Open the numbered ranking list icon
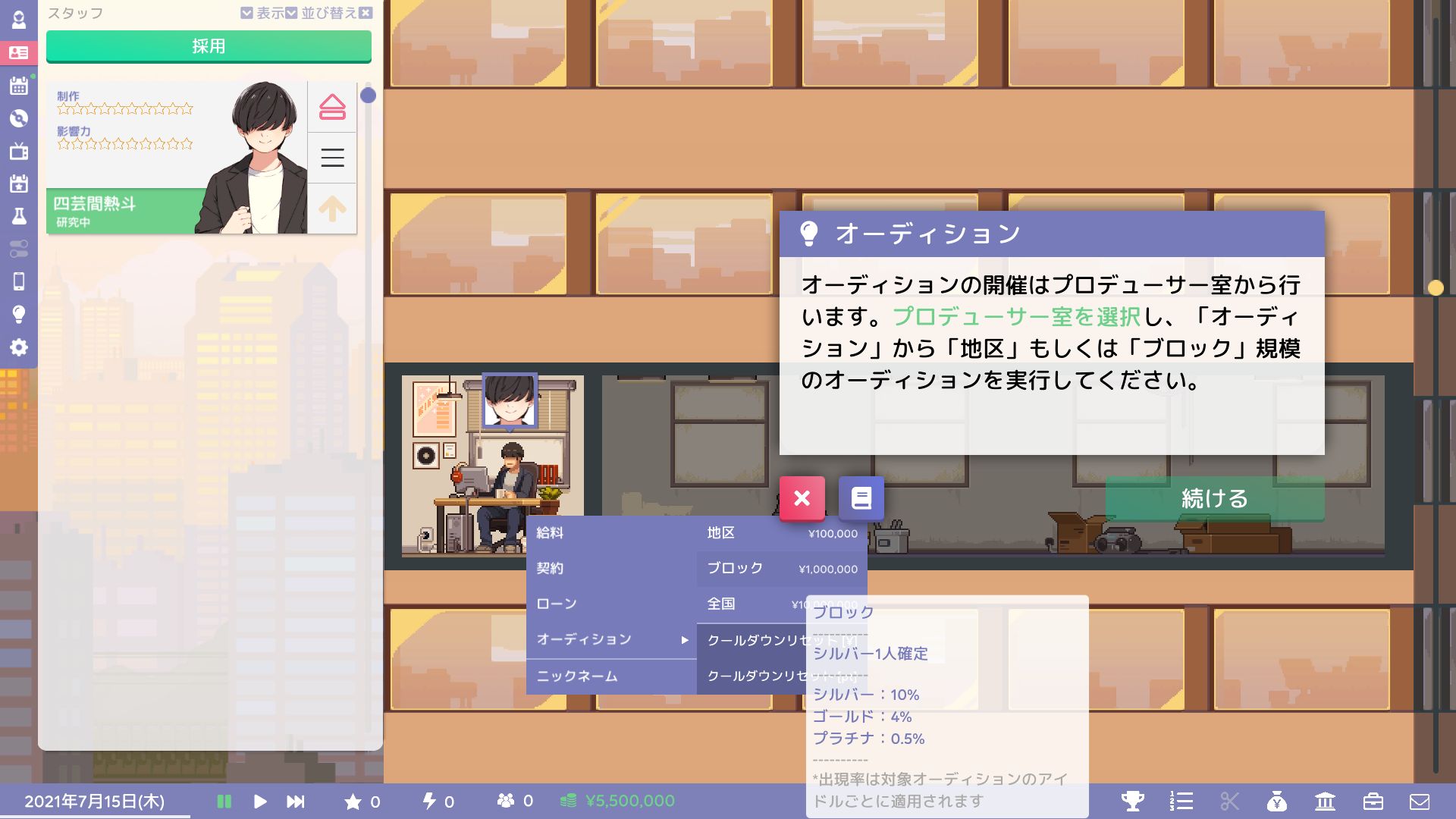 [1181, 801]
